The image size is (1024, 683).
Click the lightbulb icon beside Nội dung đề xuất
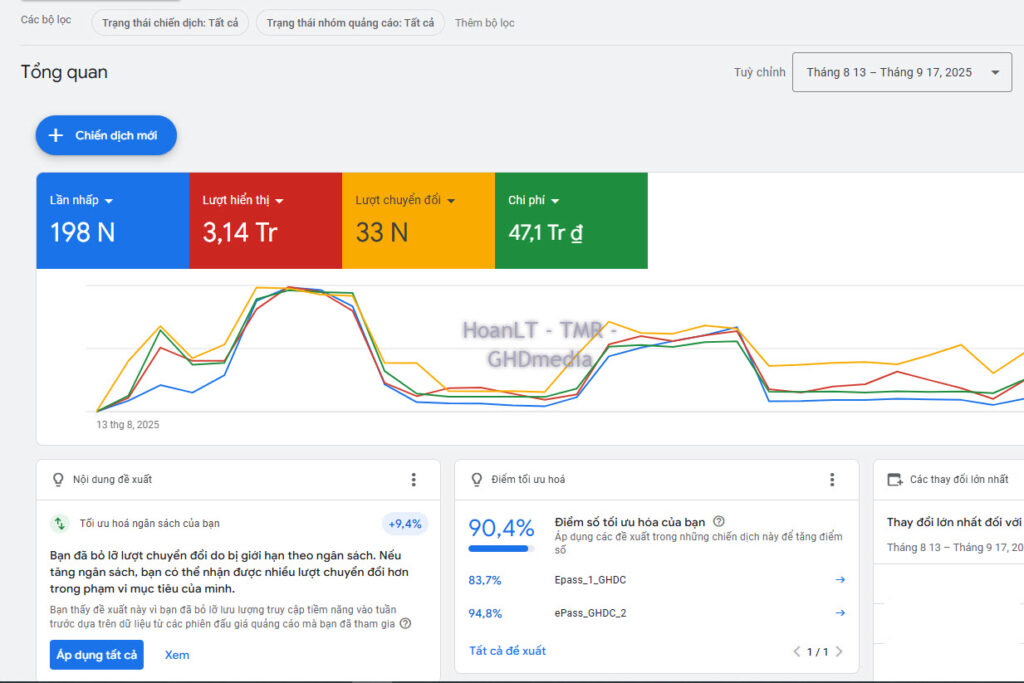(x=60, y=479)
